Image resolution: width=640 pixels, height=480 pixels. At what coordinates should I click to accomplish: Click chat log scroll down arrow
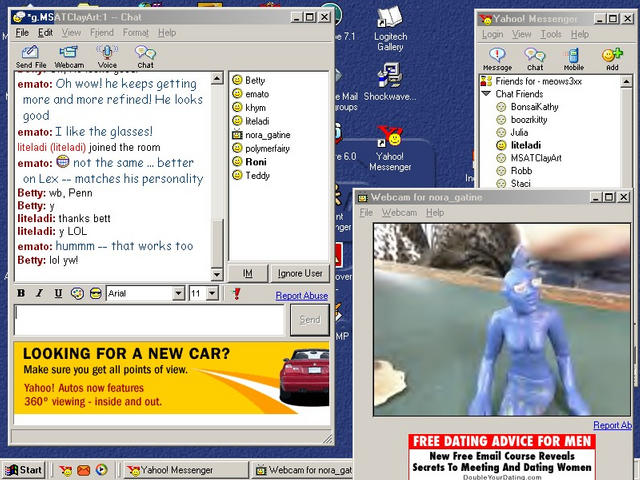(217, 274)
